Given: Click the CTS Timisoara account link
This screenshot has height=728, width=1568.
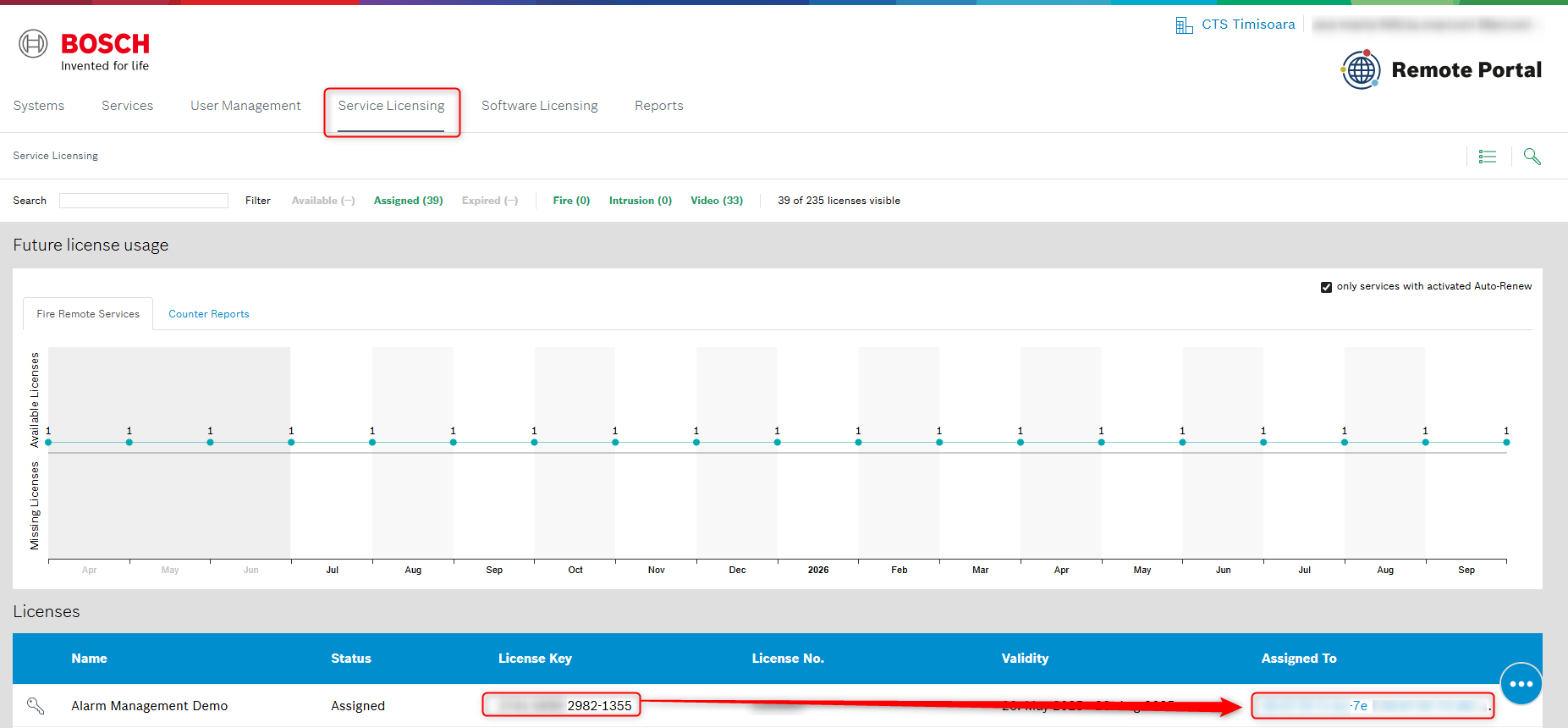Looking at the screenshot, I should pyautogui.click(x=1248, y=25).
